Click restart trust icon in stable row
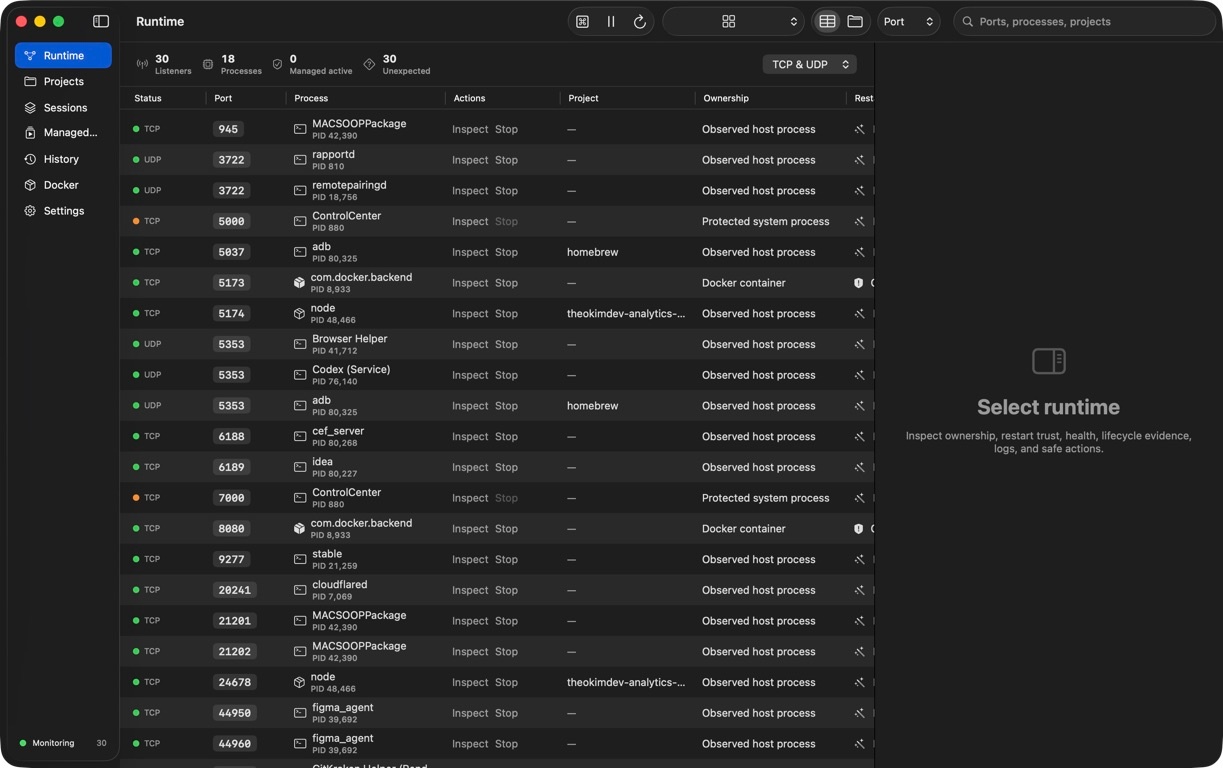This screenshot has height=768, width=1223. pos(859,560)
